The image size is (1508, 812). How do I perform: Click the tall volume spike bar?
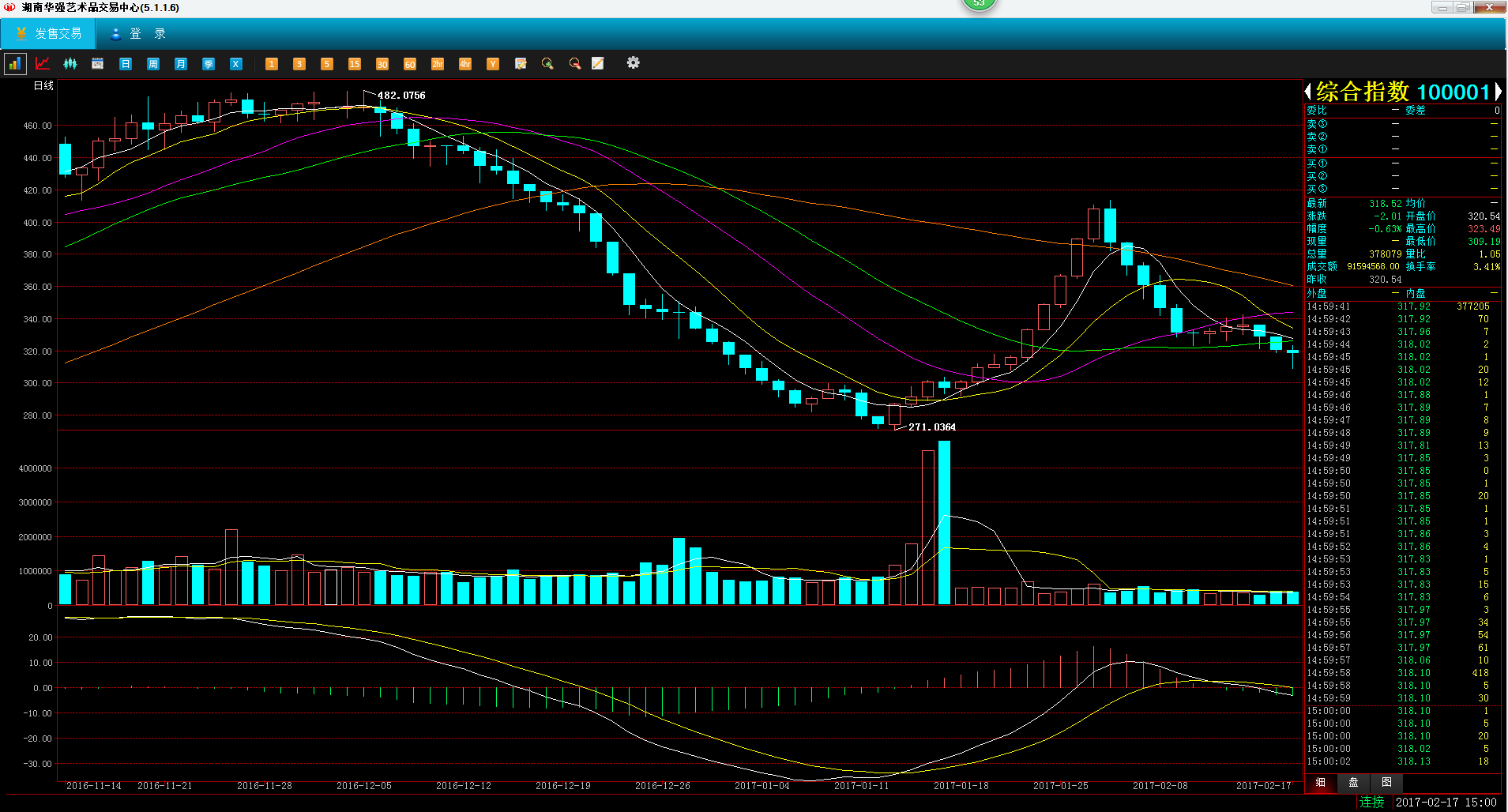(x=944, y=523)
